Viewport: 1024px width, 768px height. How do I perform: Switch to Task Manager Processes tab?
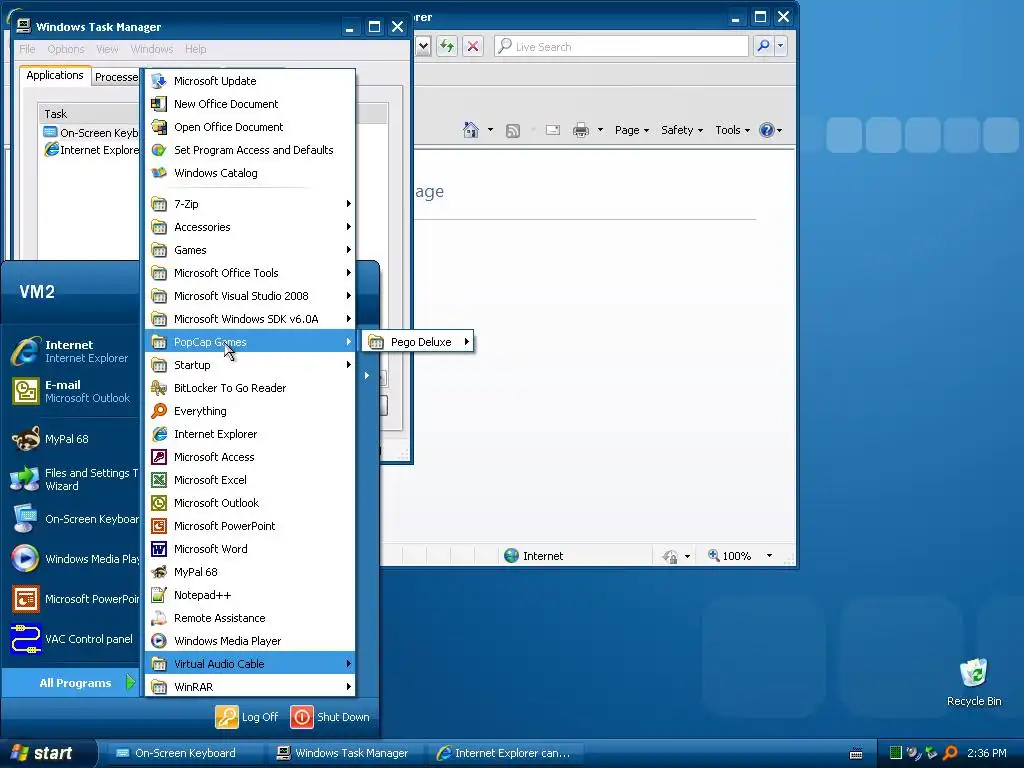point(116,77)
